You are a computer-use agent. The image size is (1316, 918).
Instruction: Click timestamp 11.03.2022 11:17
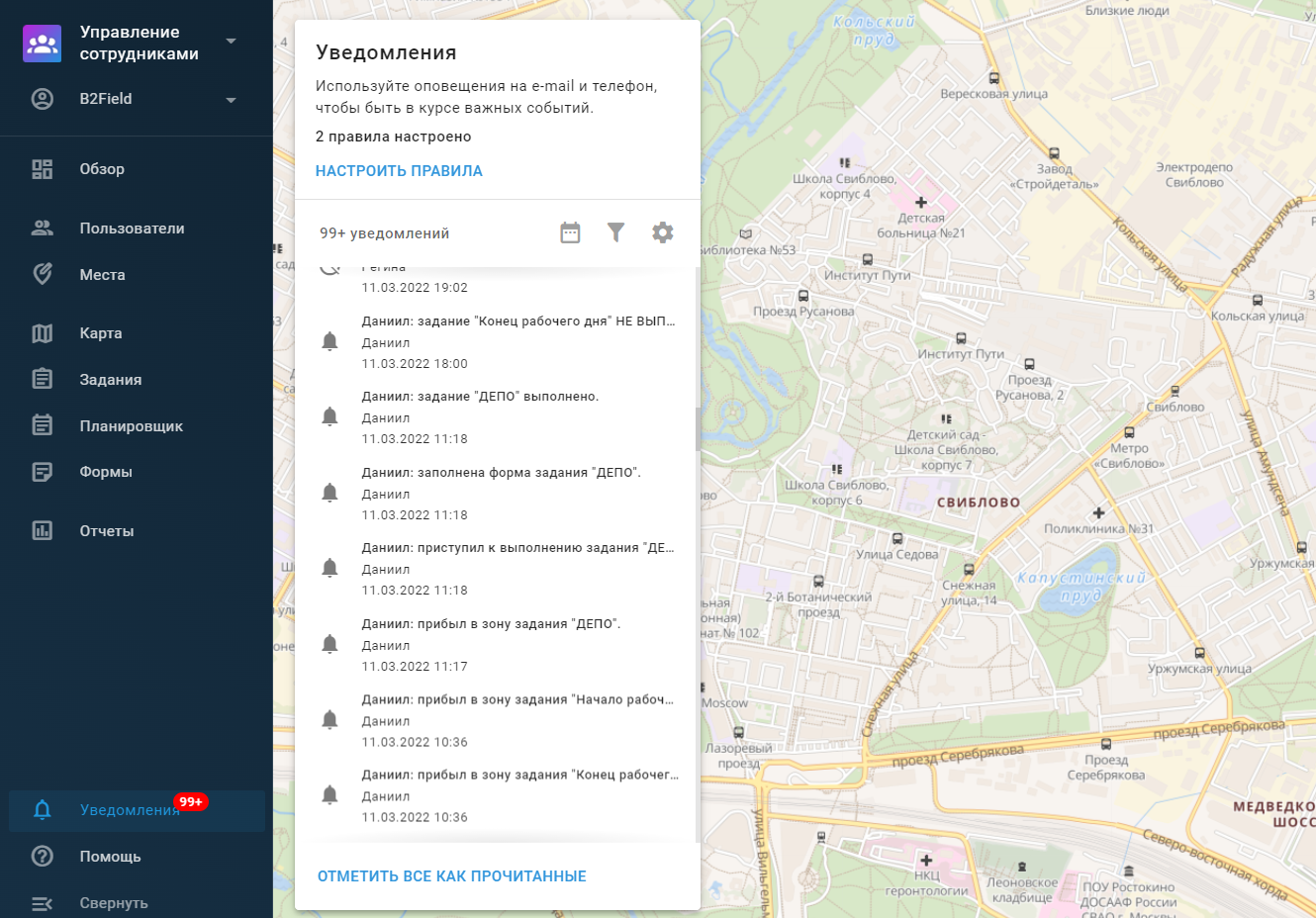[415, 667]
